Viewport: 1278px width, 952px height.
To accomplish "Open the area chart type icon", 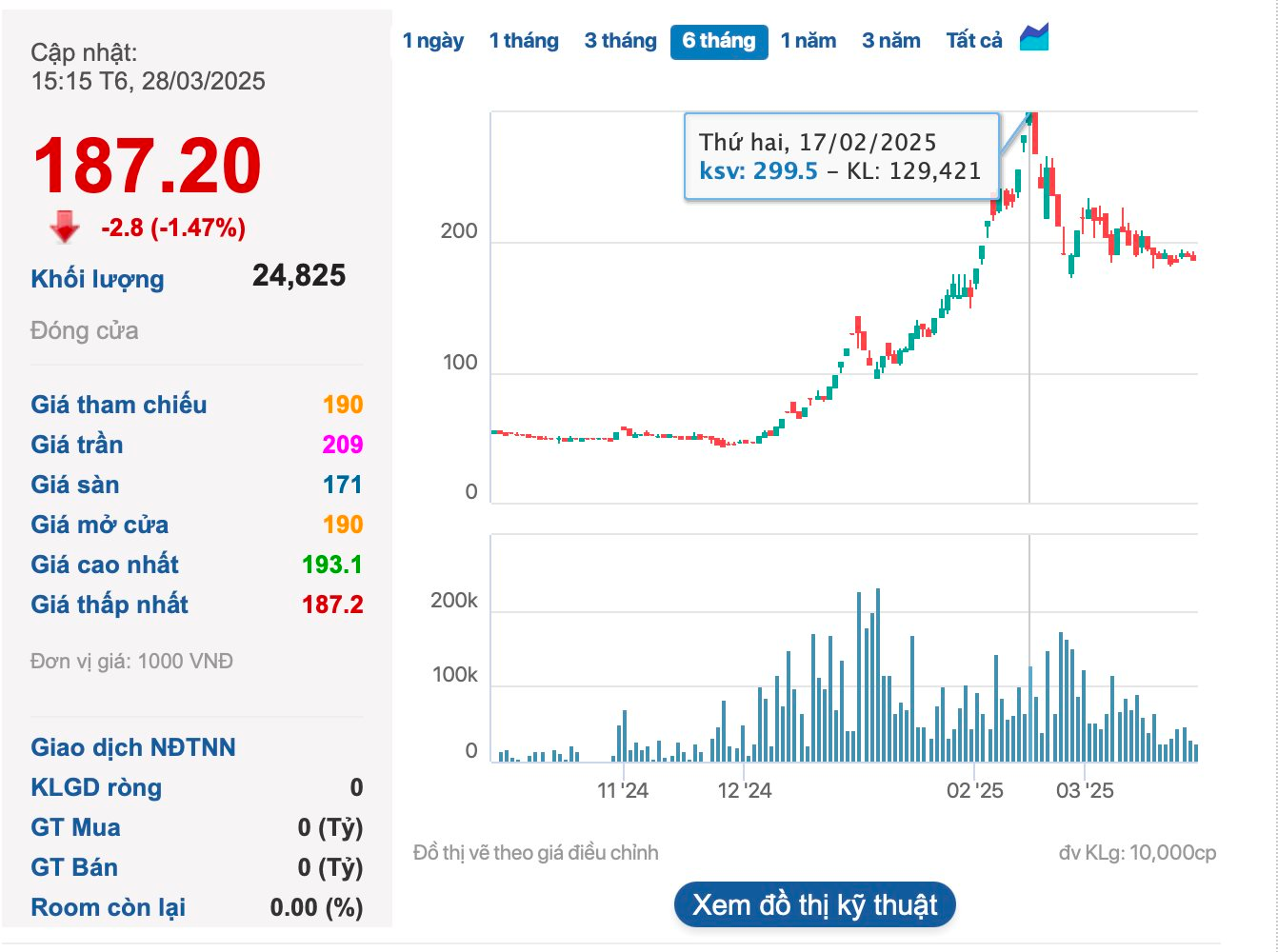I will [1033, 38].
